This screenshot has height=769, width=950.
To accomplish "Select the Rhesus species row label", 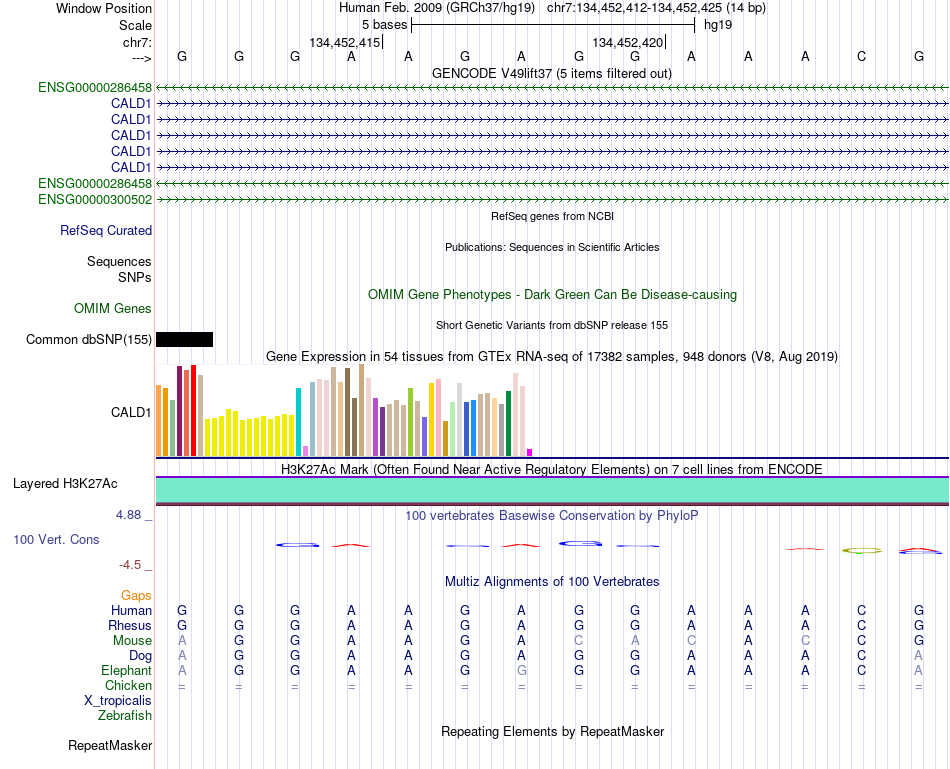I will click(130, 625).
